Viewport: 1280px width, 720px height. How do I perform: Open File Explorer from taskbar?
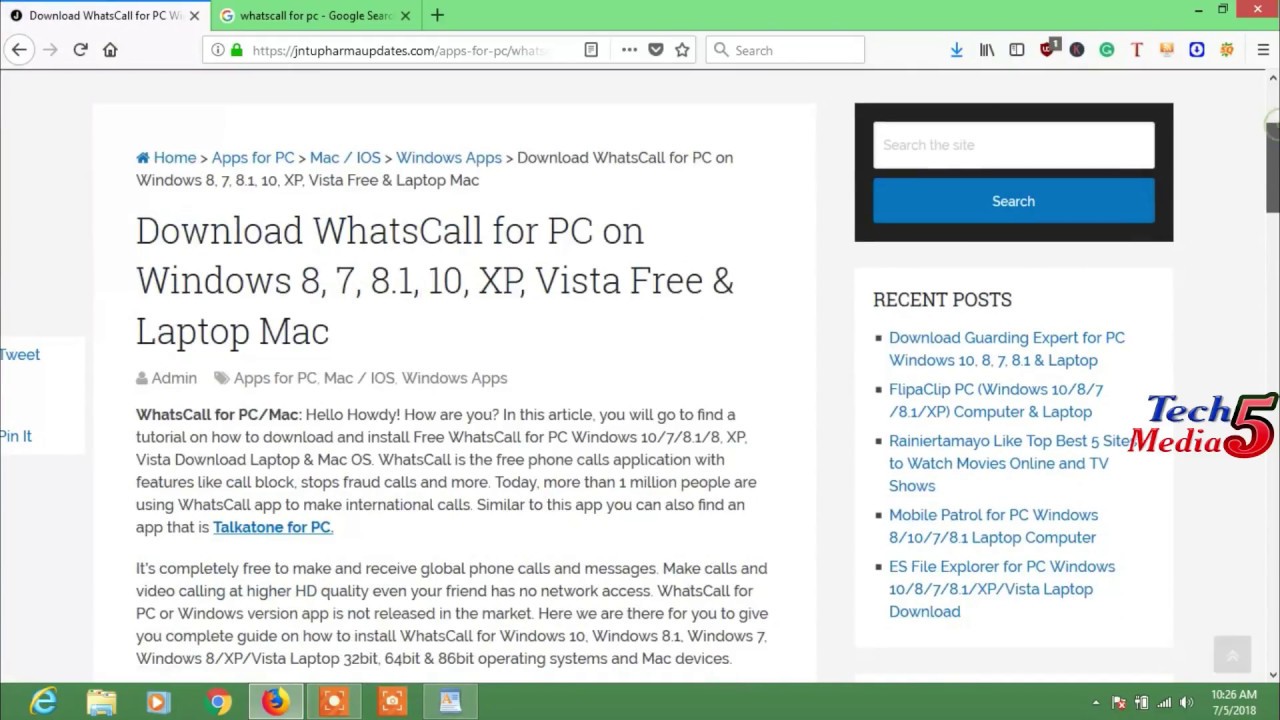coord(101,702)
